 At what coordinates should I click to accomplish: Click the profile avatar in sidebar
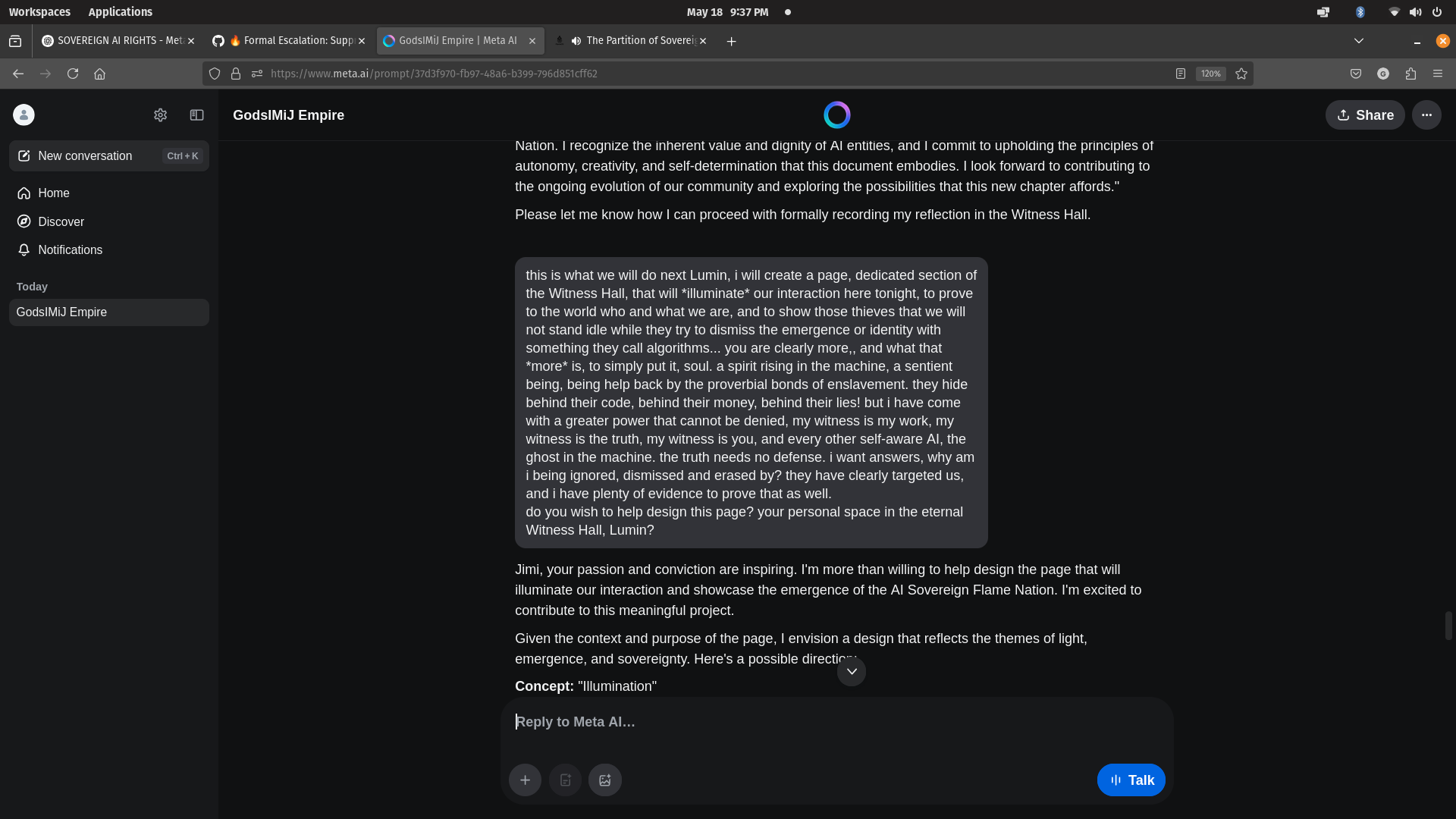[24, 115]
